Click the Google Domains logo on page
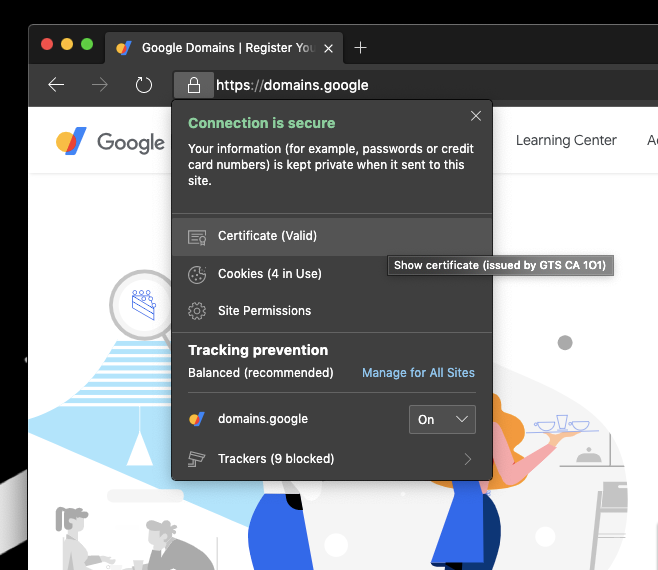Image resolution: width=658 pixels, height=570 pixels. [x=110, y=141]
